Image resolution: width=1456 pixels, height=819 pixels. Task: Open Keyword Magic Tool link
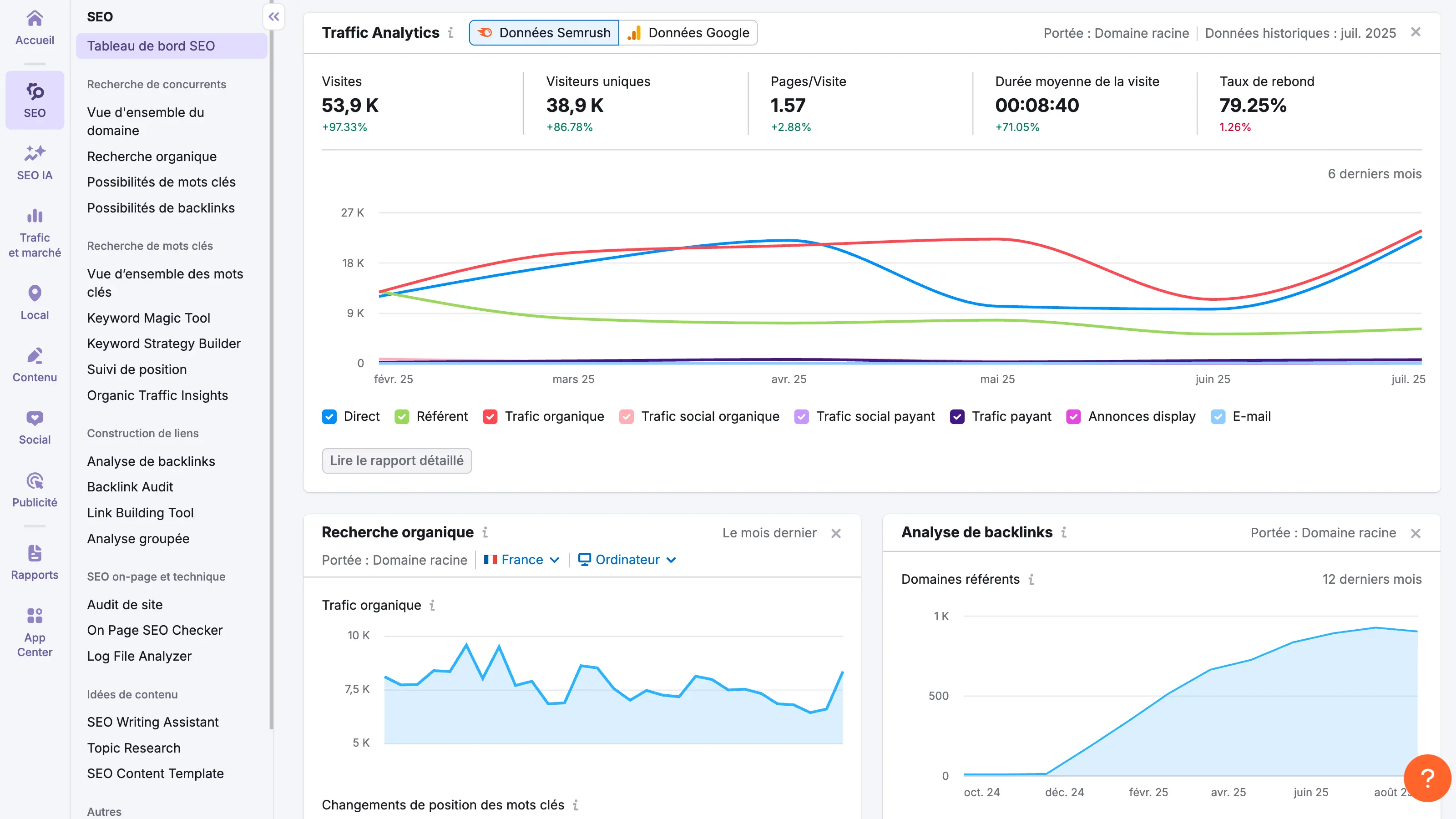click(x=149, y=318)
